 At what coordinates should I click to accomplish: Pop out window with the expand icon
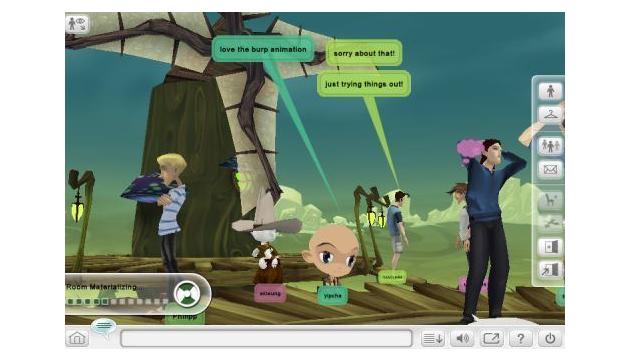click(x=491, y=339)
